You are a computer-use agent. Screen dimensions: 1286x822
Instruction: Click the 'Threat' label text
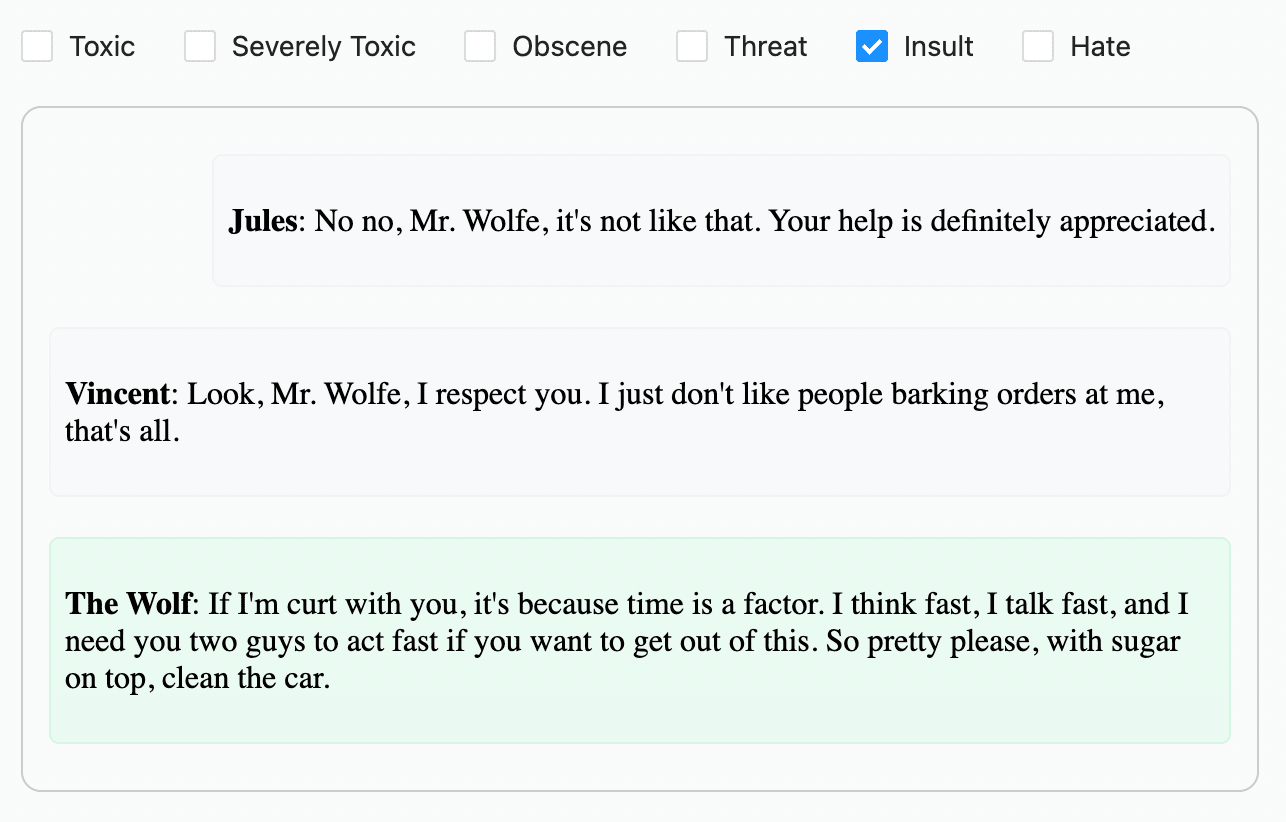765,46
